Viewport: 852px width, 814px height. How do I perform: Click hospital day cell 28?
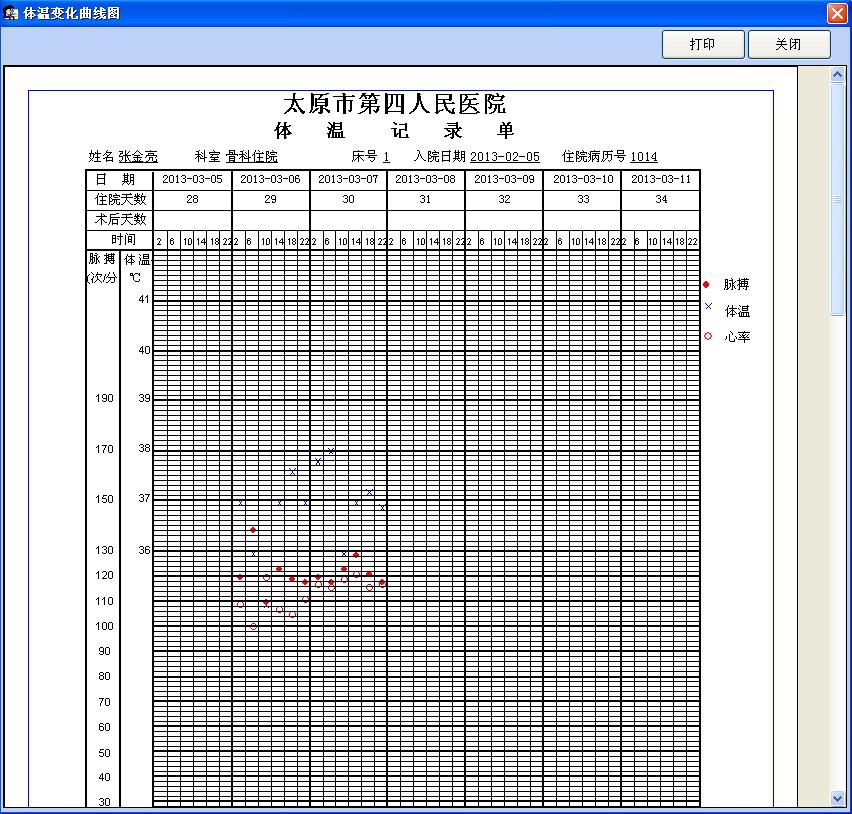192,200
